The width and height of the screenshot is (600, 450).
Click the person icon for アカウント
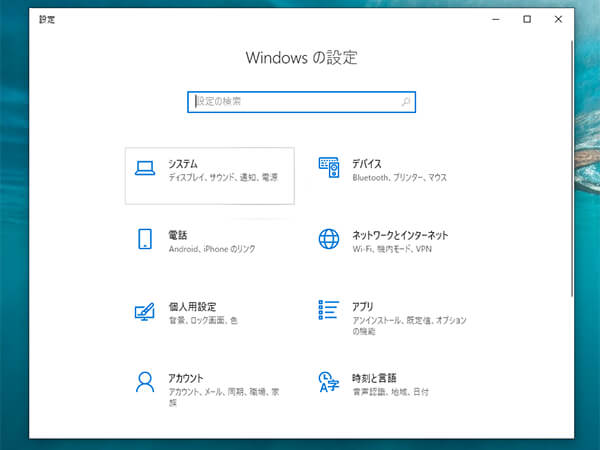click(x=145, y=382)
